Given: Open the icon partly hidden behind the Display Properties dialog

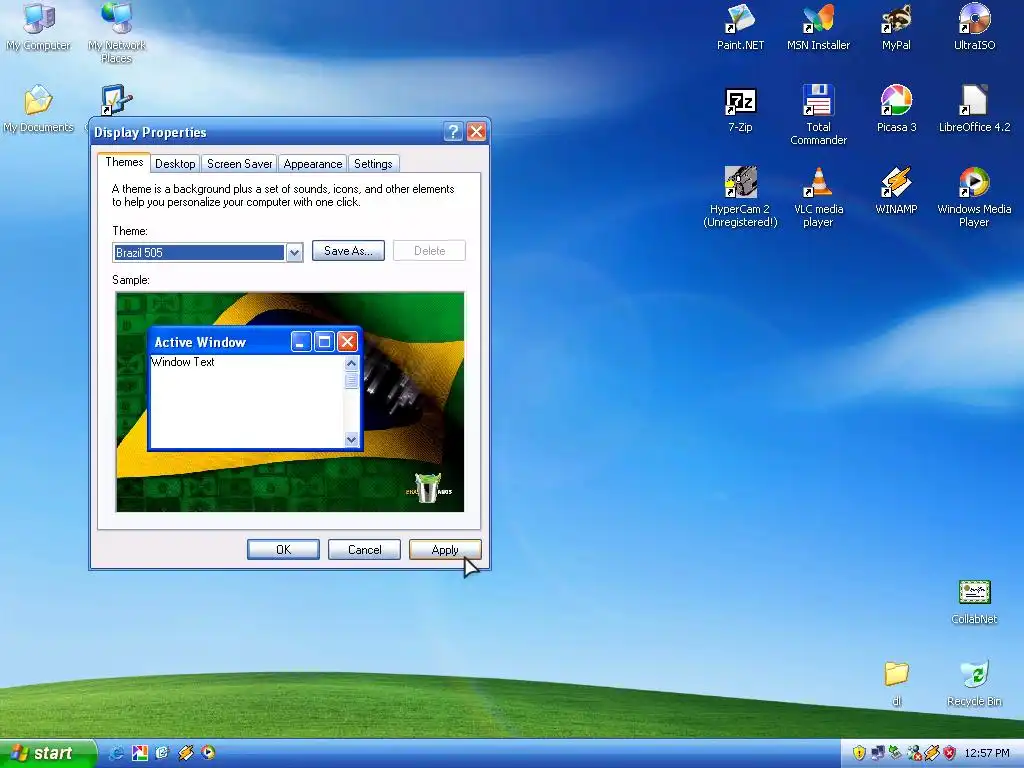Looking at the screenshot, I should pyautogui.click(x=117, y=99).
